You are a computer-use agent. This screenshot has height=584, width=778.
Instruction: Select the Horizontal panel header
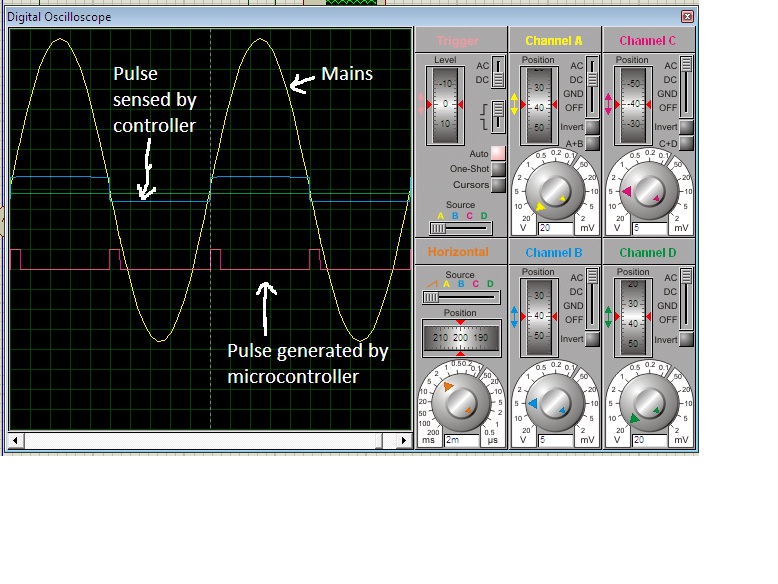click(x=458, y=252)
